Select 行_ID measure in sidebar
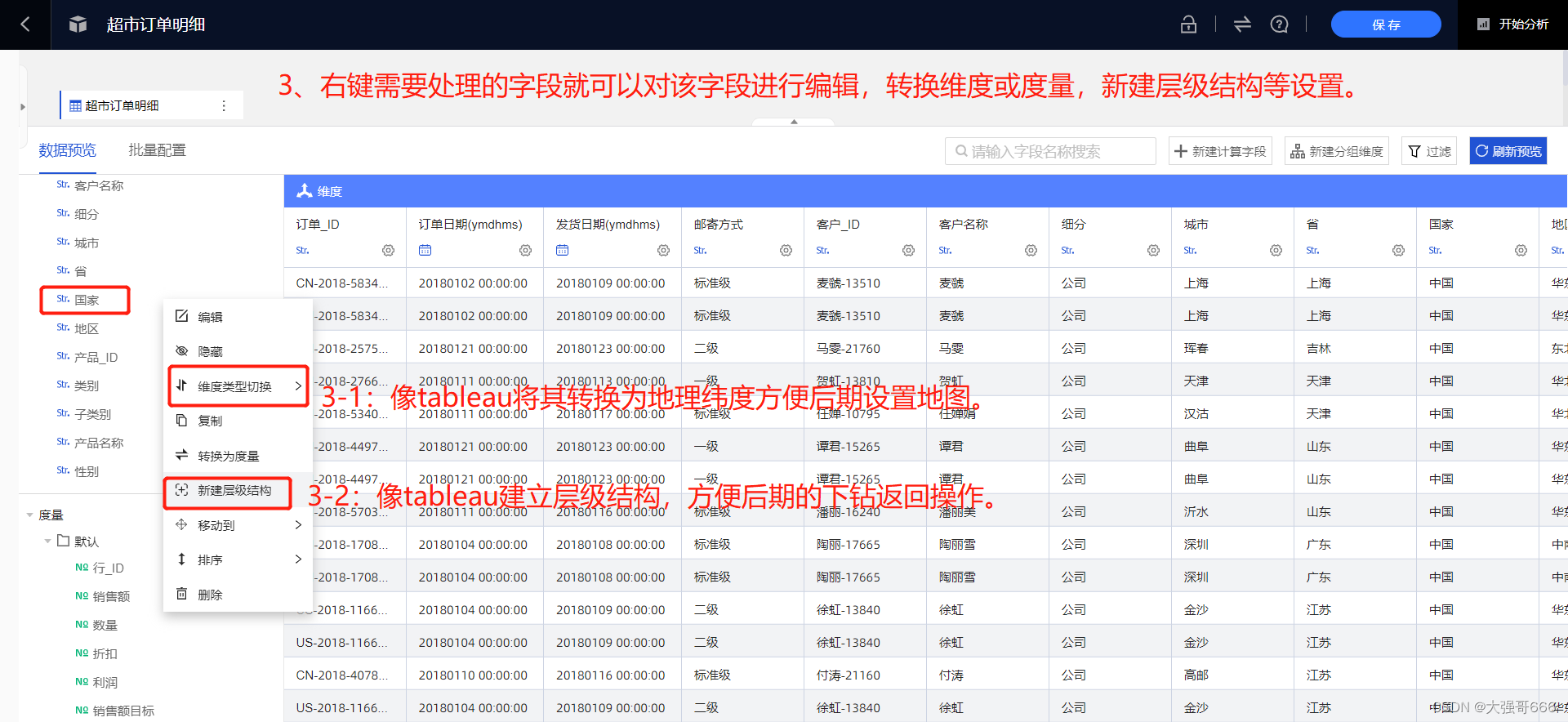The width and height of the screenshot is (1568, 722). click(108, 568)
